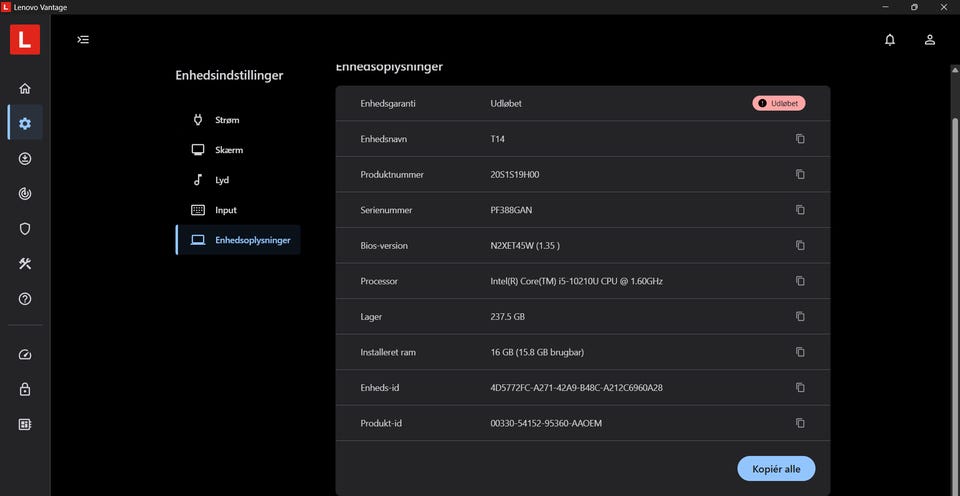The height and width of the screenshot is (496, 960).
Task: Click the Intel Core i5-10210U processor text
Action: click(x=577, y=281)
